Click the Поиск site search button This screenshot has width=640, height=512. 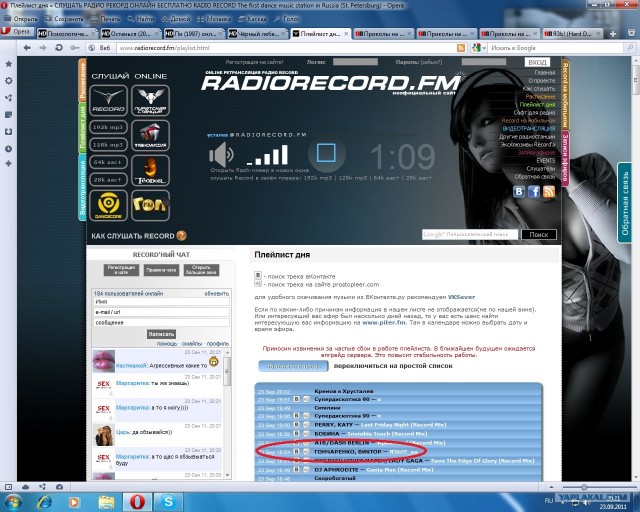click(x=539, y=234)
